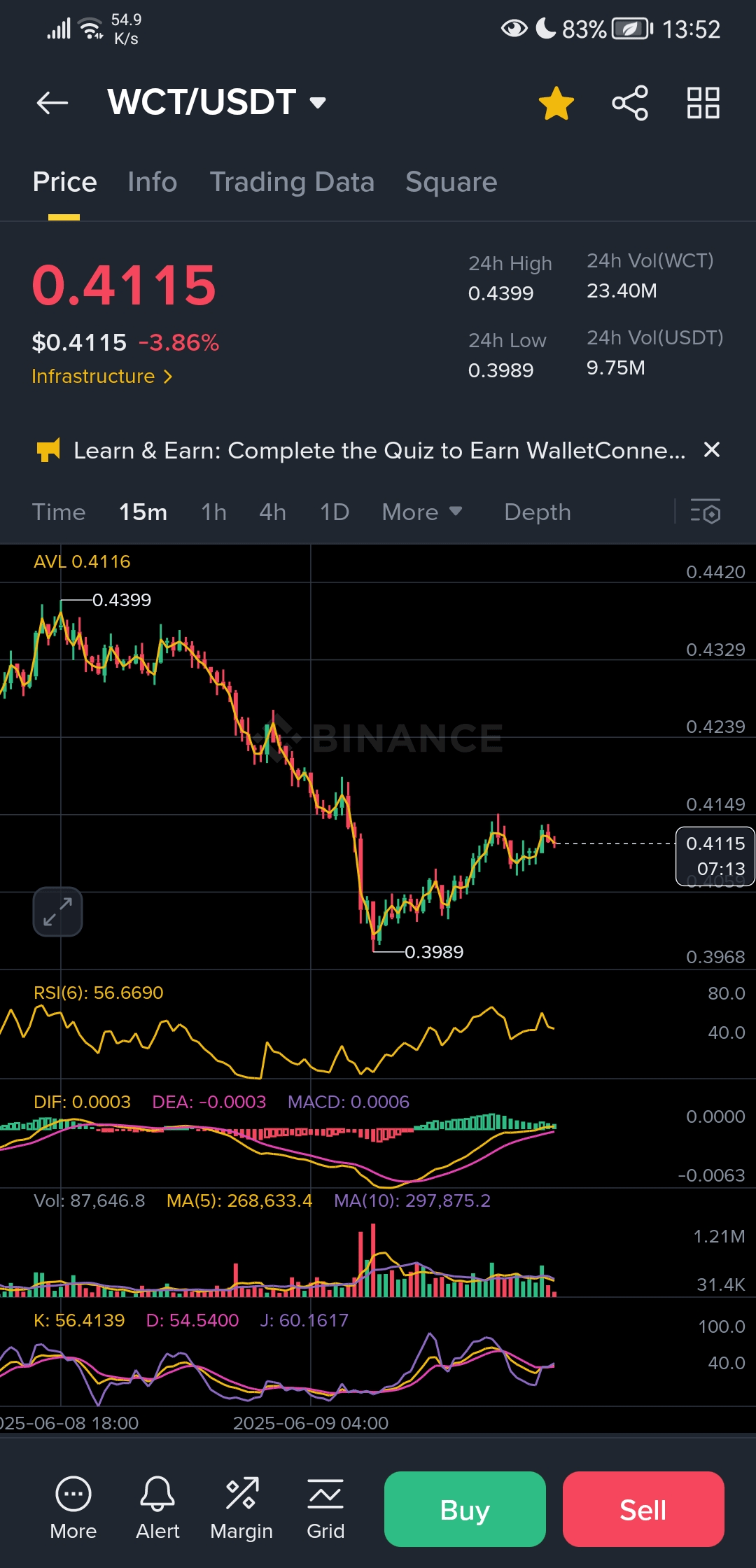Screen dimensions: 756x1568
Task: Expand the WCT/USDT pair dropdown
Action: click(x=318, y=103)
